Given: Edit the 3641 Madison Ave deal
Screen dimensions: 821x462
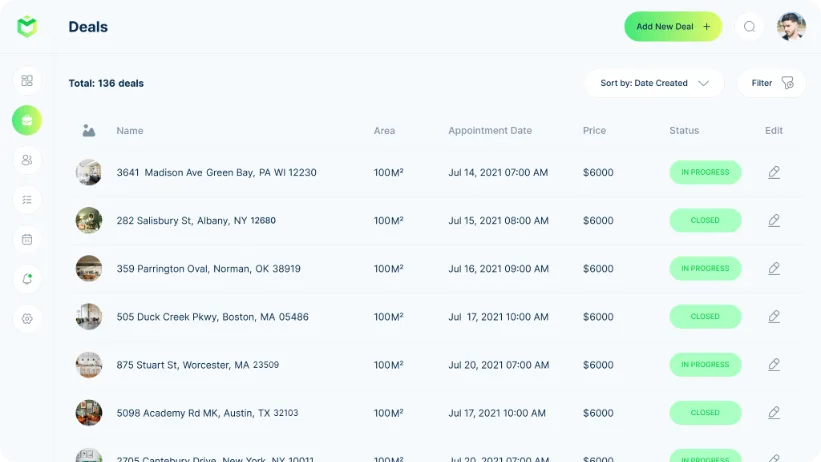Looking at the screenshot, I should [774, 172].
